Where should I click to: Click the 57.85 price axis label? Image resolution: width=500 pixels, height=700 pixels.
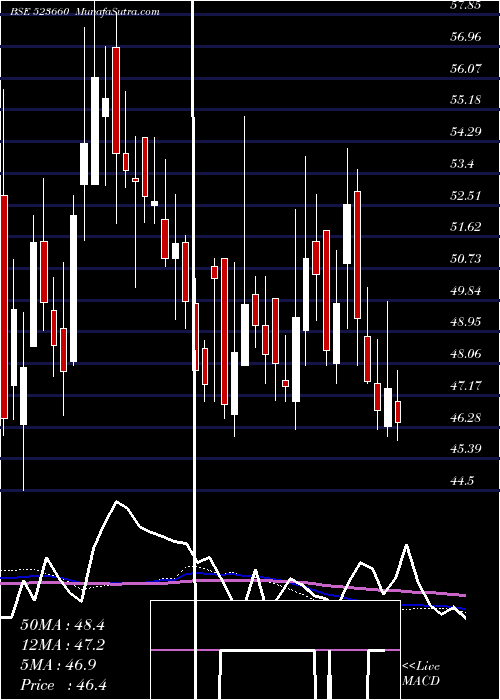tap(466, 5)
